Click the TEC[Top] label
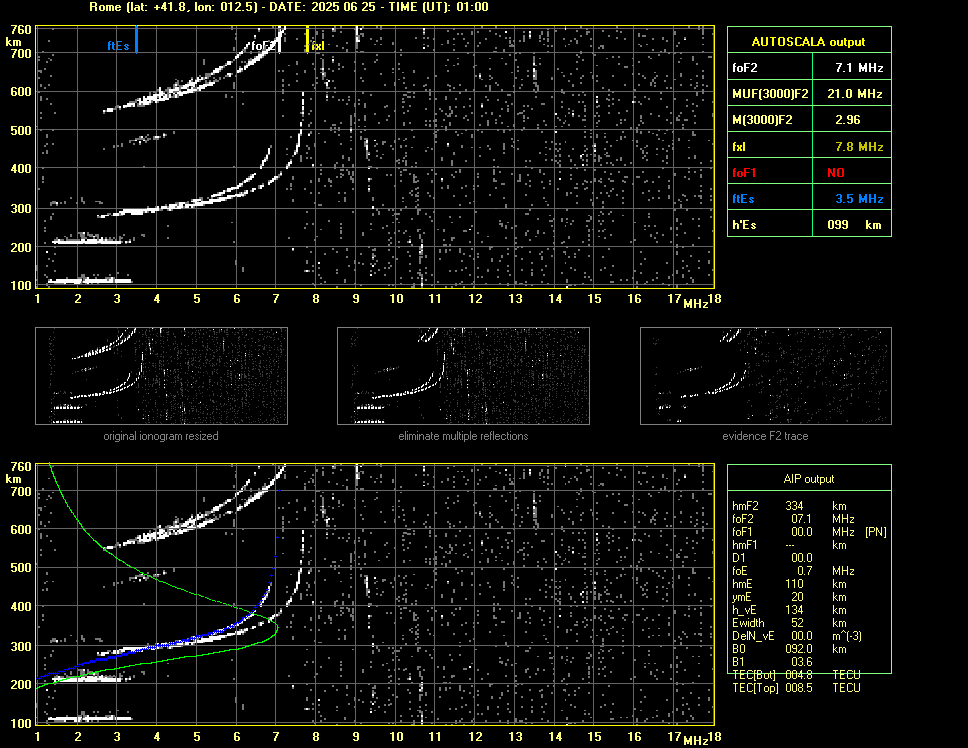Image resolution: width=968 pixels, height=748 pixels. 755,688
